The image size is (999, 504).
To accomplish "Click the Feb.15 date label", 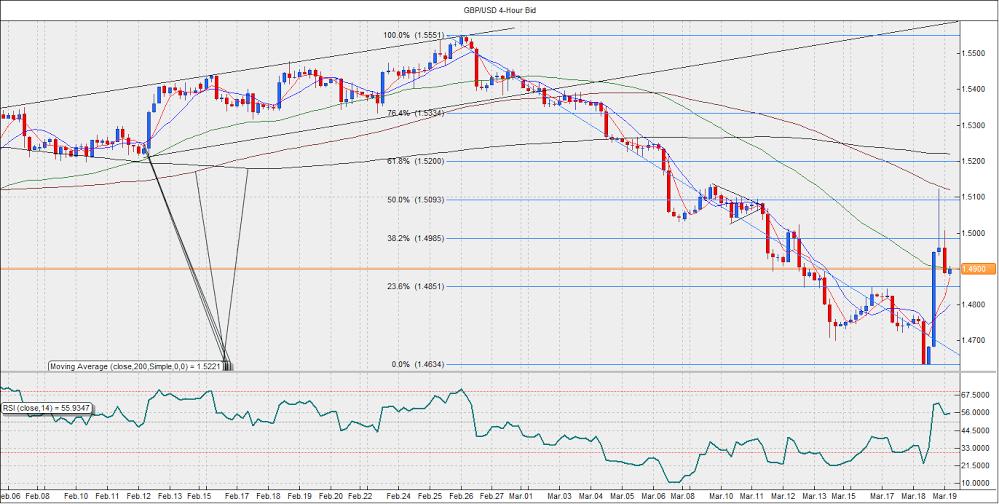I will click(201, 495).
